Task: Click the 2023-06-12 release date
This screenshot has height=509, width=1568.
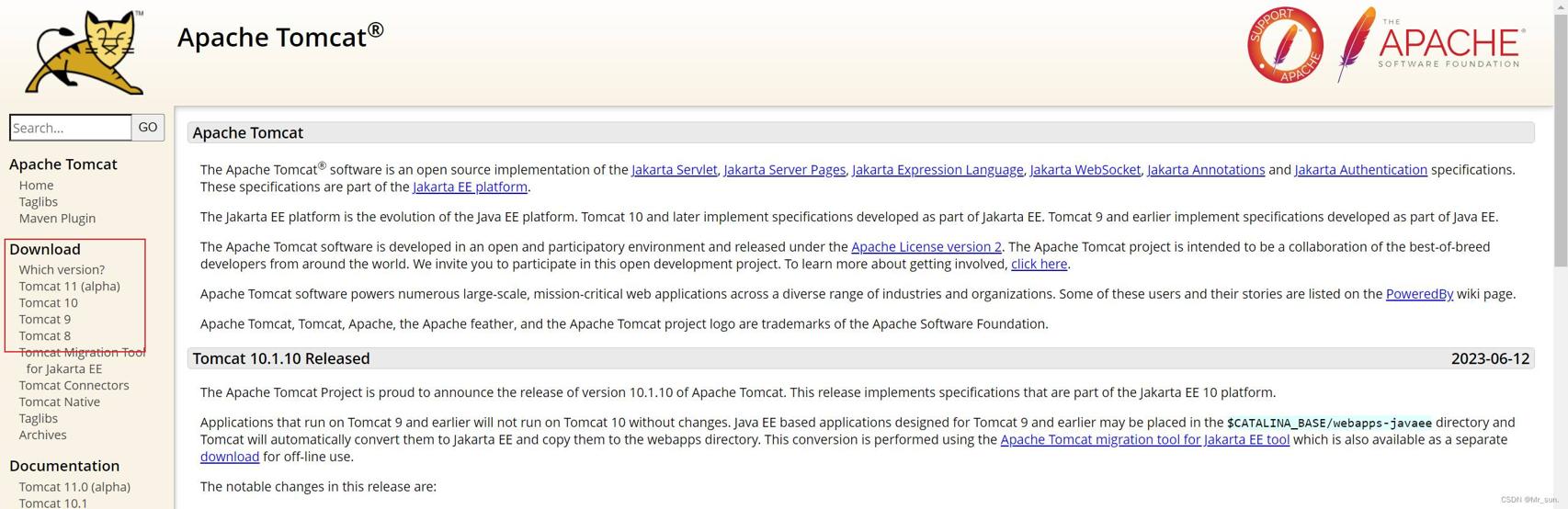Action: 1490,359
